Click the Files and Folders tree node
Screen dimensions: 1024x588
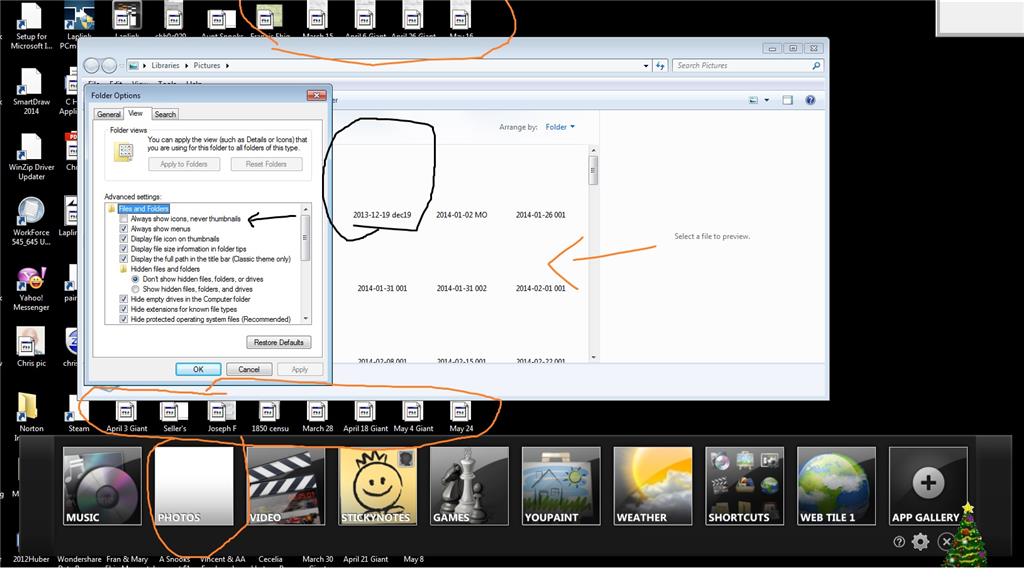pyautogui.click(x=144, y=208)
